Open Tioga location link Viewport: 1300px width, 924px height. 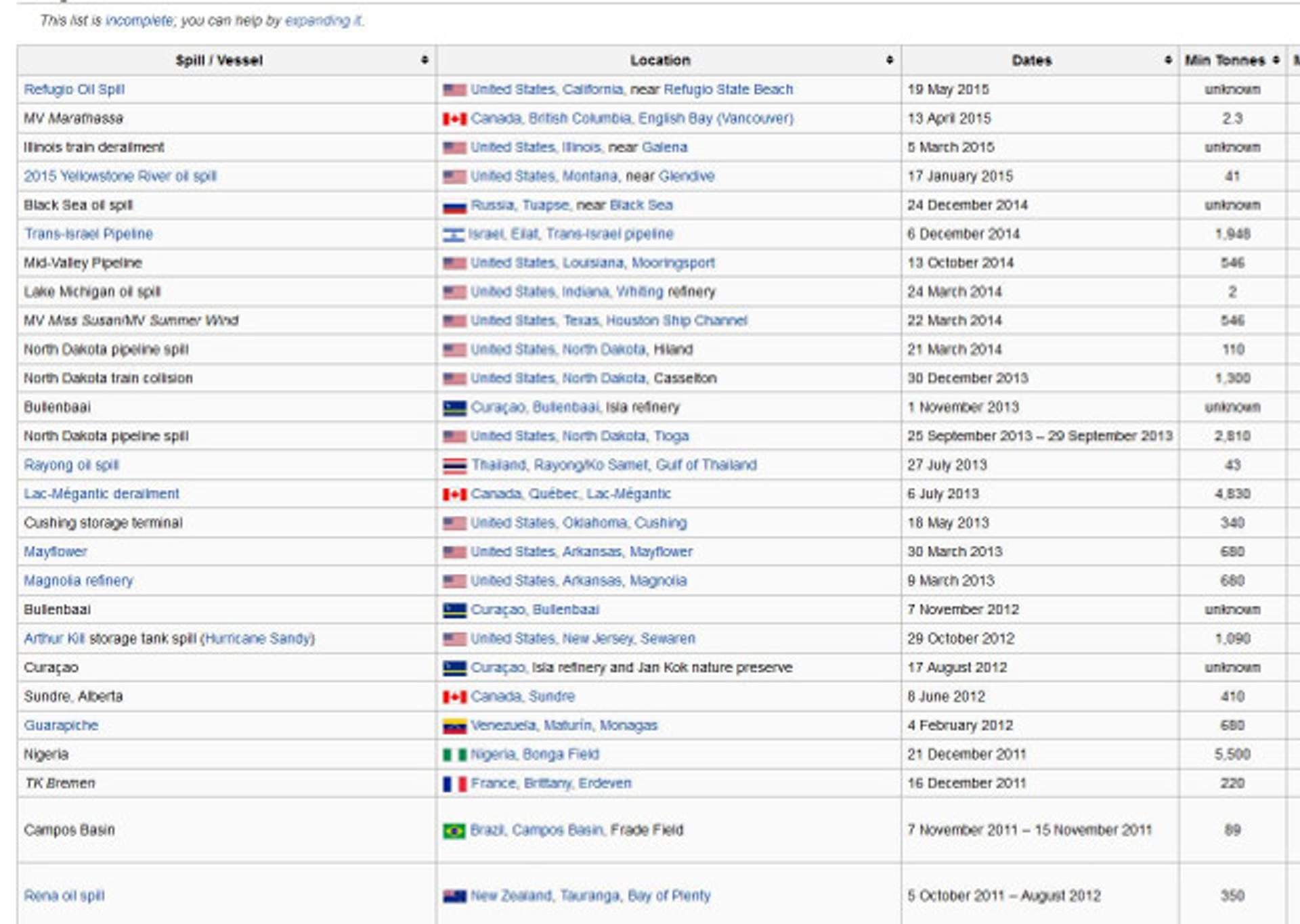click(x=671, y=436)
